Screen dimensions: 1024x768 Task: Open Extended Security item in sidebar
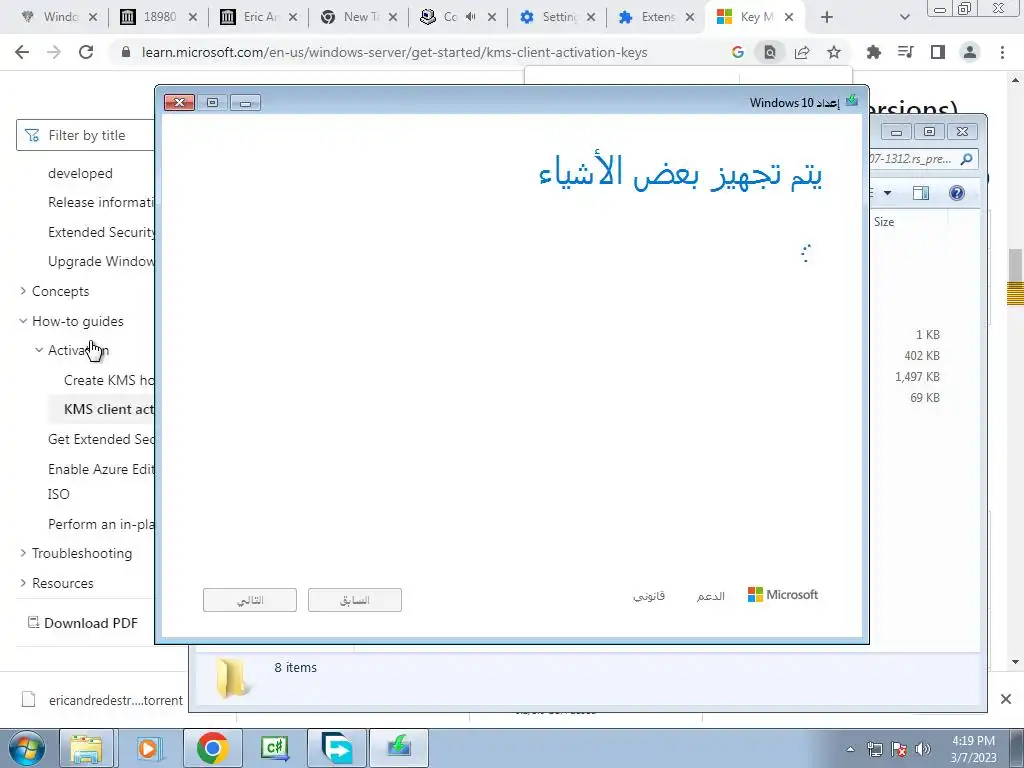(101, 232)
